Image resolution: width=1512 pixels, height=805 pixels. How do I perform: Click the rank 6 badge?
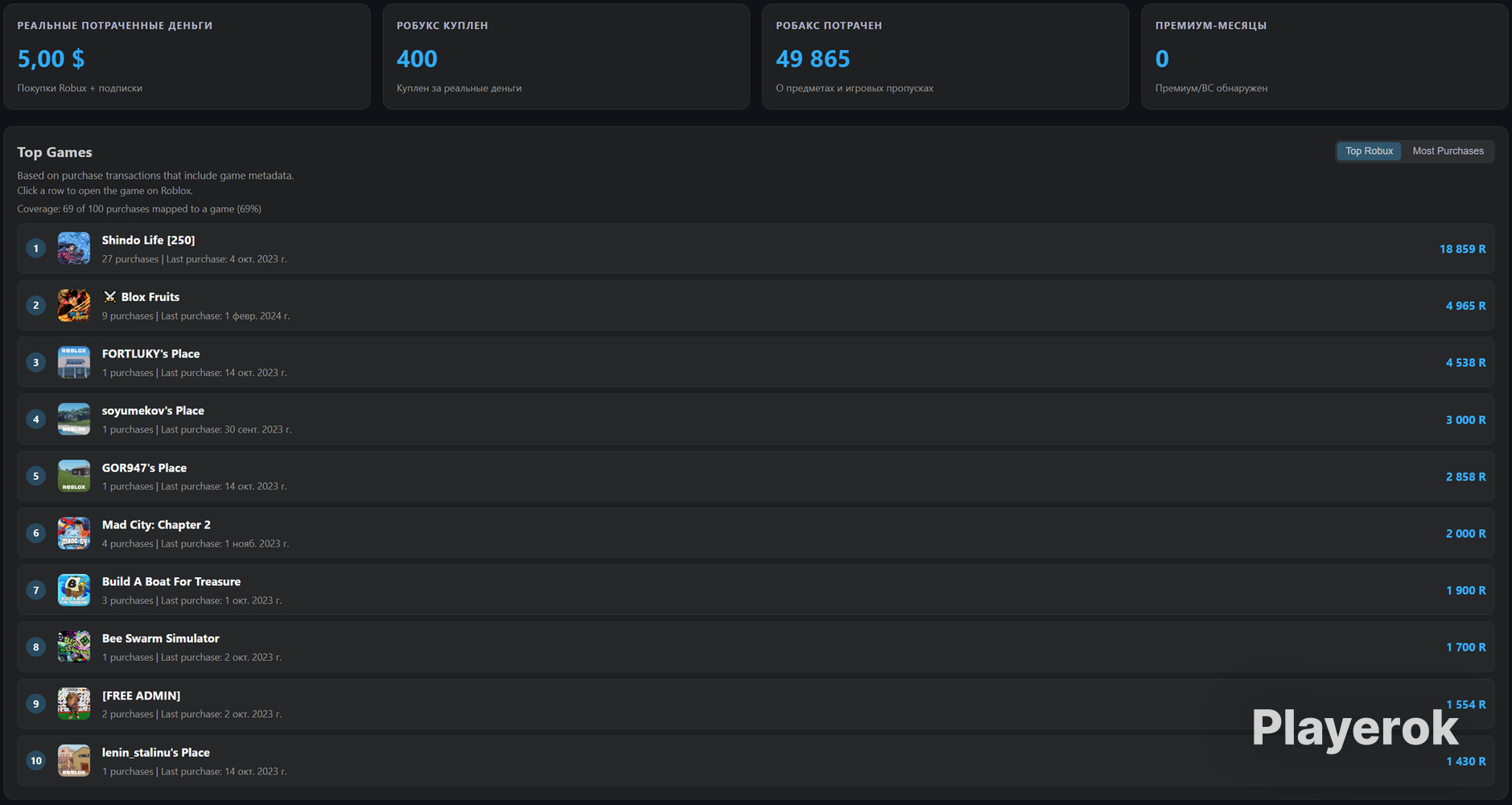pyautogui.click(x=35, y=533)
